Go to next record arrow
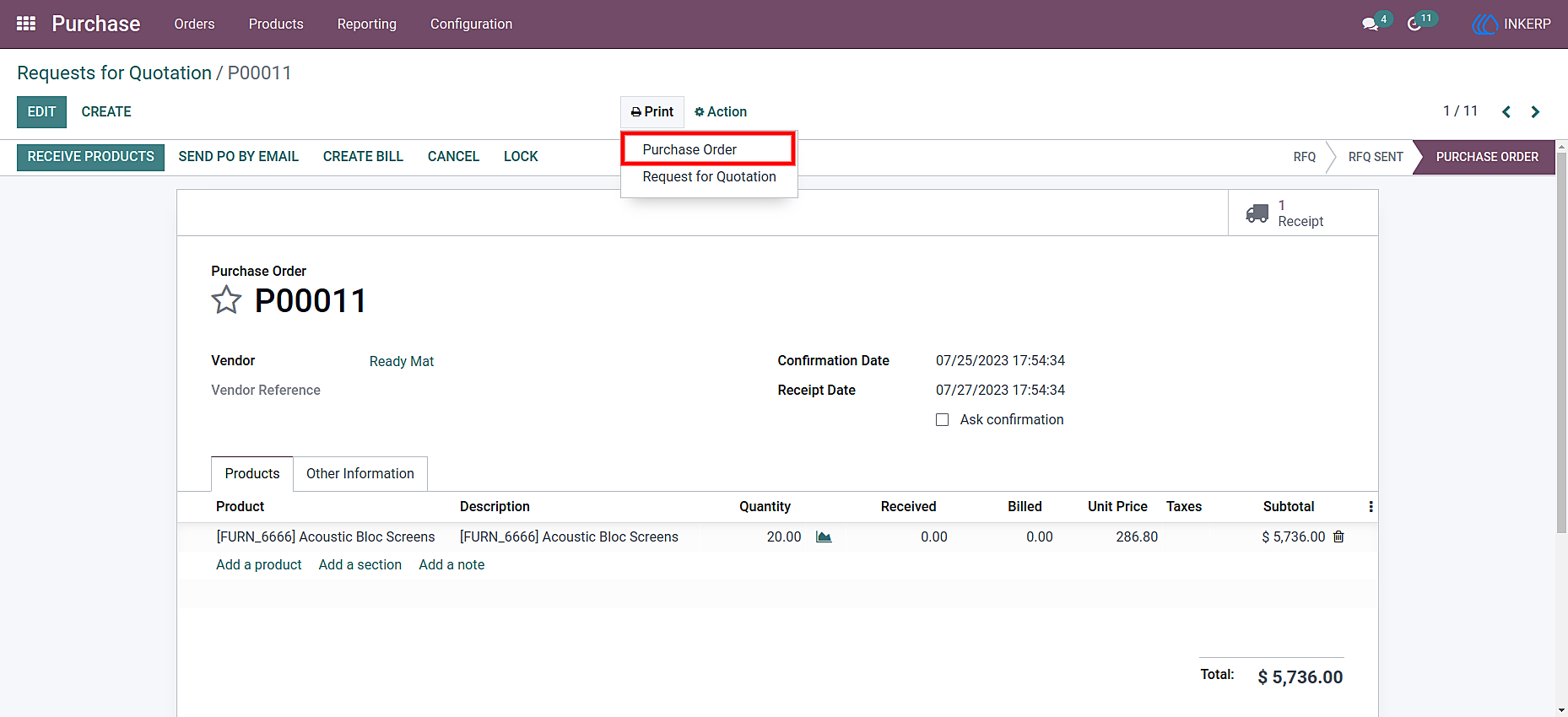 (1535, 111)
